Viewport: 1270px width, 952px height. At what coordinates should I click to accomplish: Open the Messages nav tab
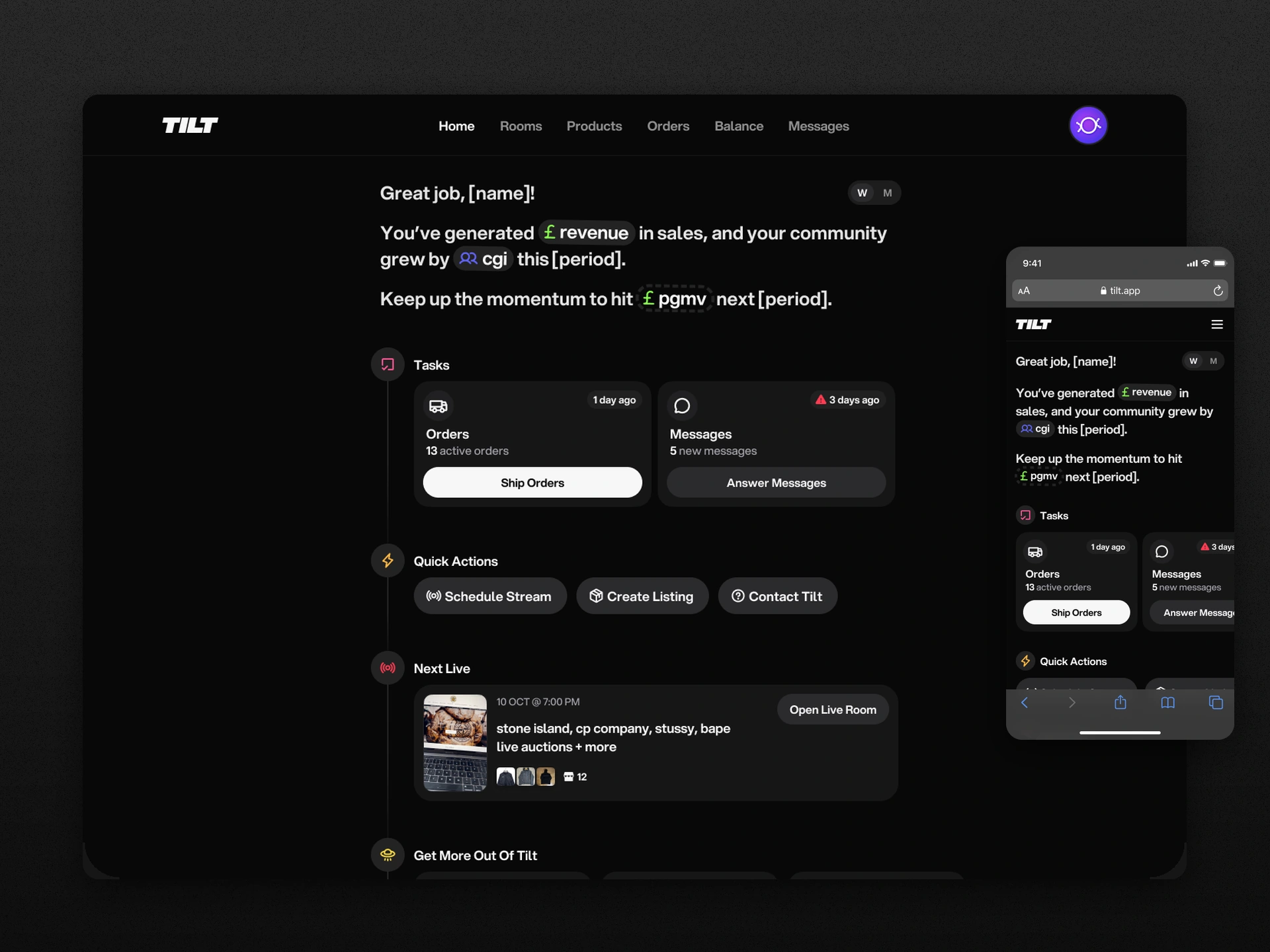[818, 126]
